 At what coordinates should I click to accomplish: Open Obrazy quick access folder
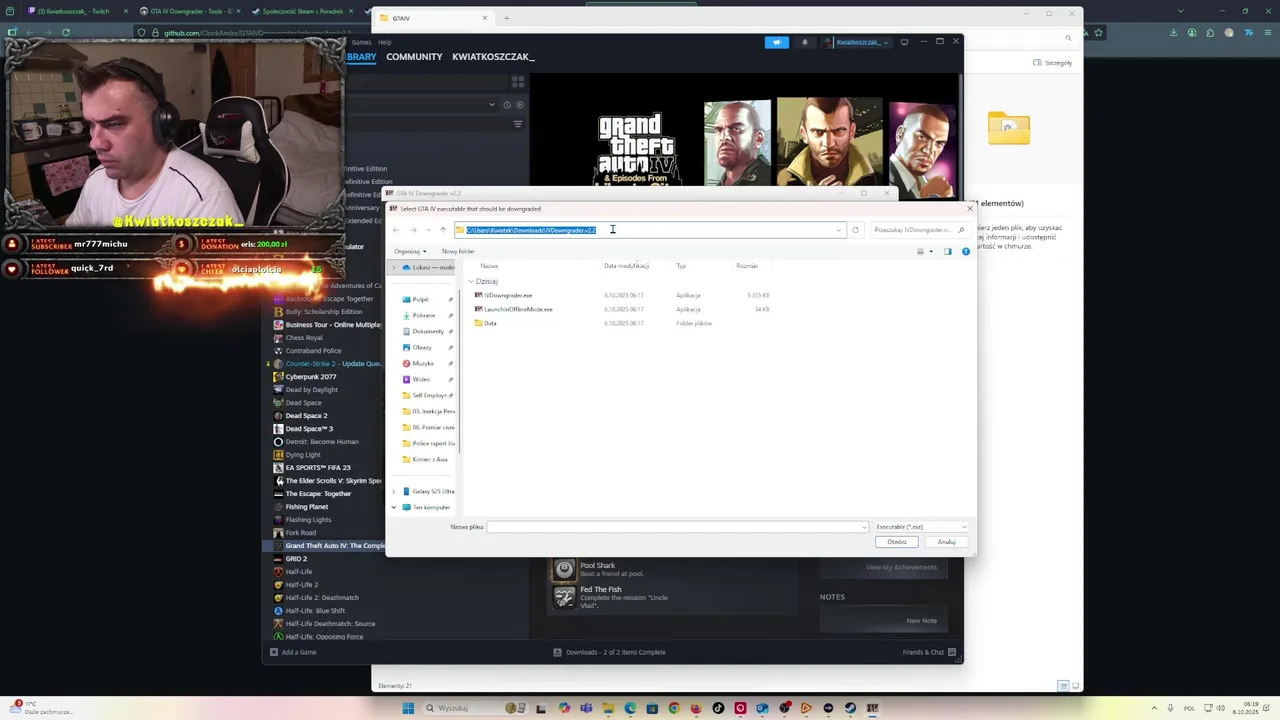tap(422, 347)
